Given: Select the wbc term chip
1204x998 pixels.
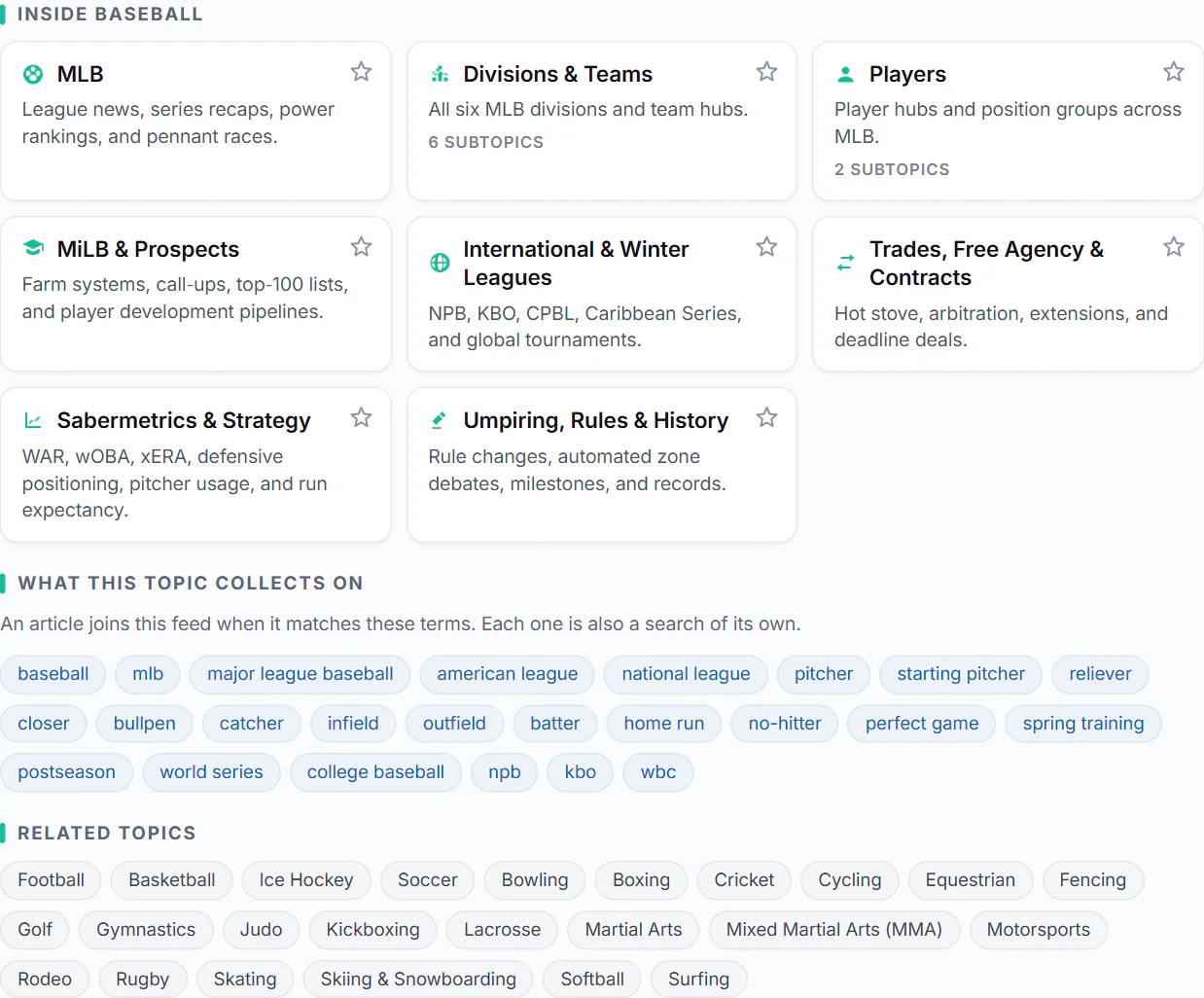Looking at the screenshot, I should 658,772.
